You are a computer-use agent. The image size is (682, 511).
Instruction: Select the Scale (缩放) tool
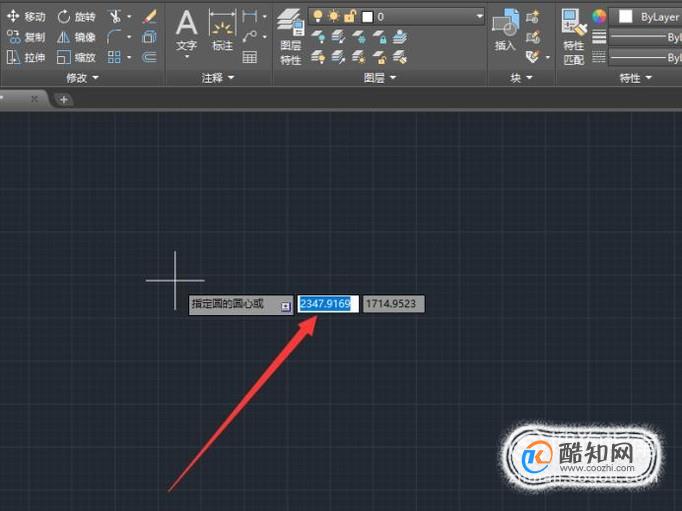[x=76, y=57]
